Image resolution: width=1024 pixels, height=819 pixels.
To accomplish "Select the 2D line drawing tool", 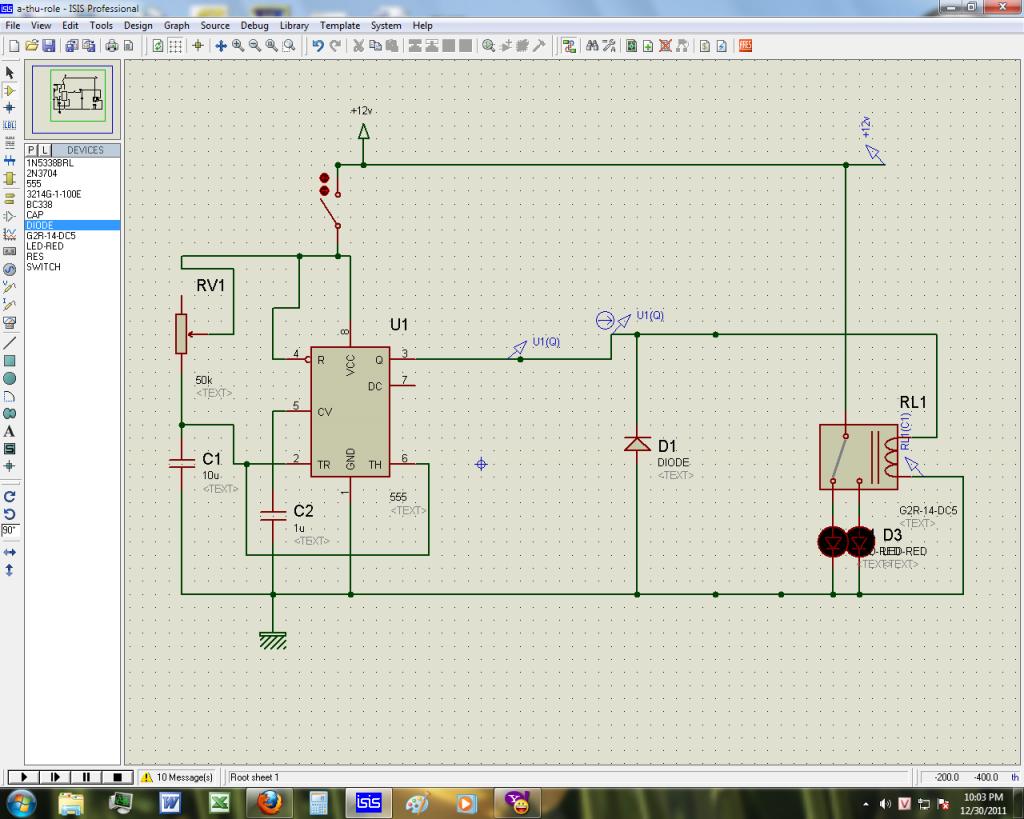I will 10,343.
